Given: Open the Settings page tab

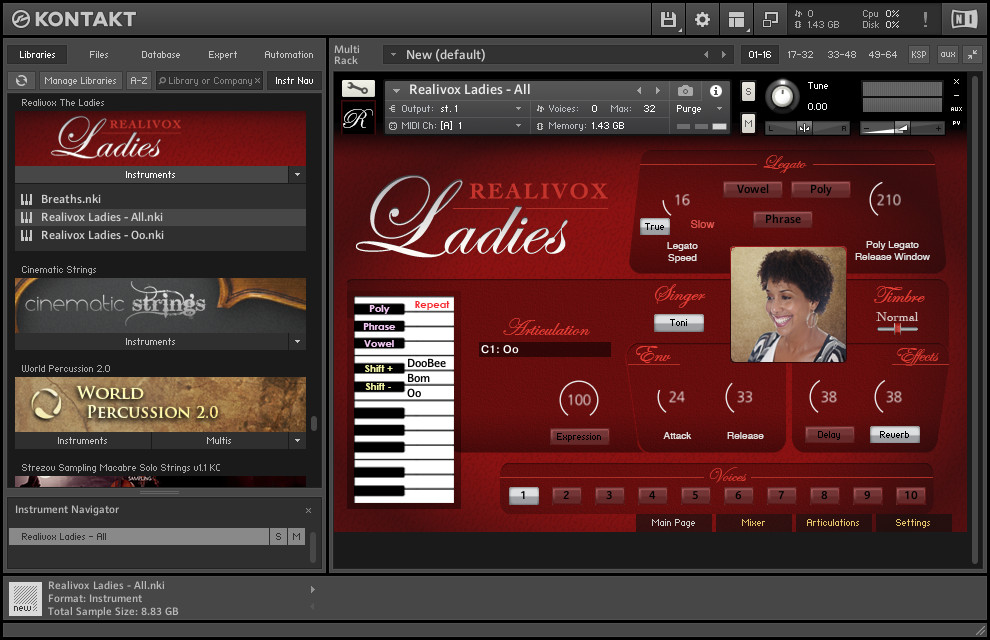Looking at the screenshot, I should point(913,523).
